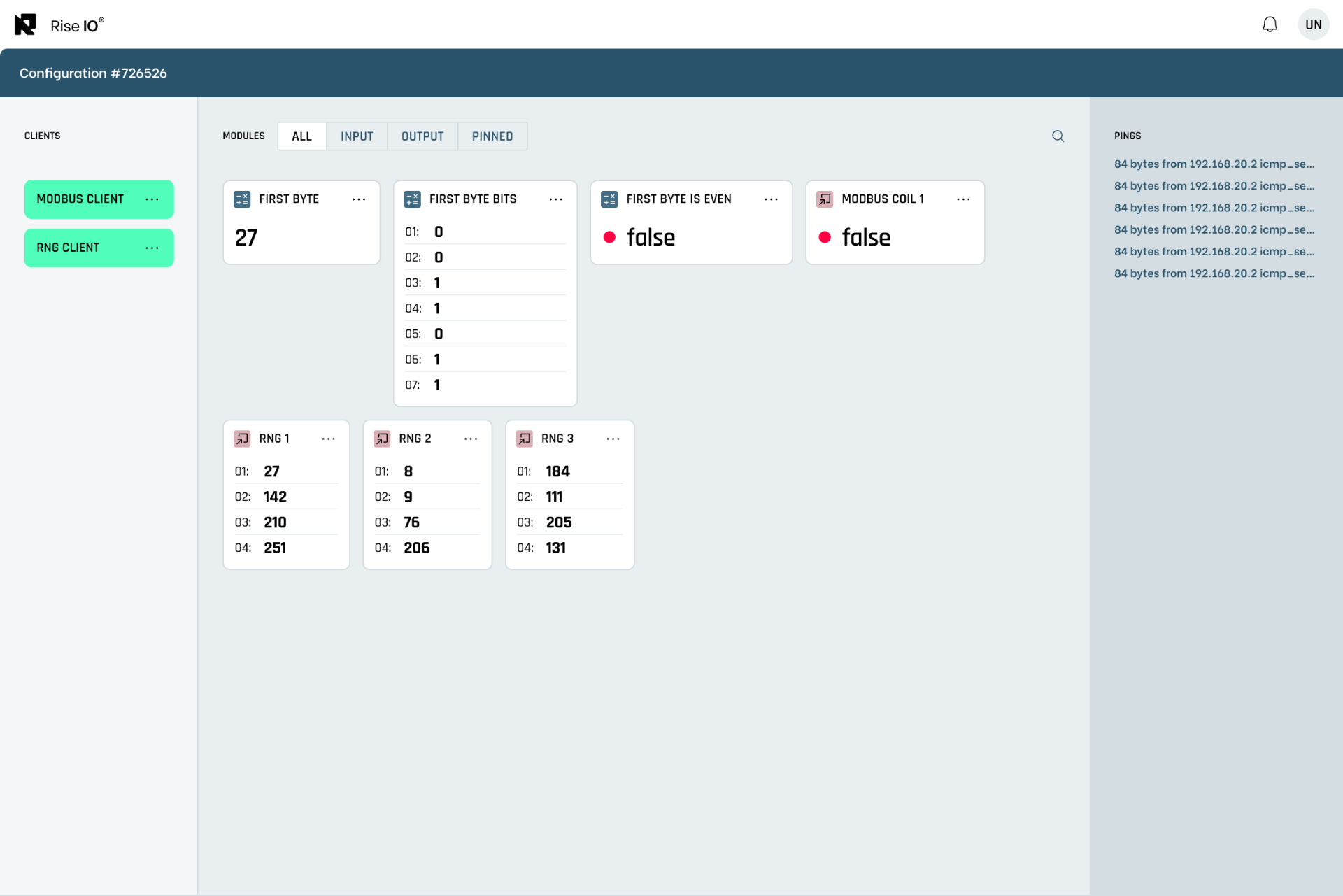The image size is (1343, 896).
Task: Click the FIRST BYTE IS EVEN calculator icon
Action: click(609, 199)
